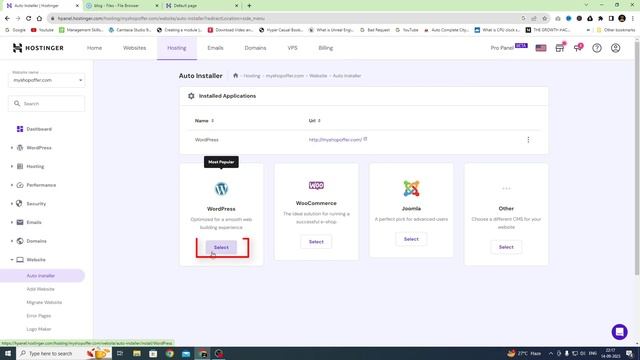Open Billing in top navigation
Screen dimensions: 640x360
click(x=325, y=48)
